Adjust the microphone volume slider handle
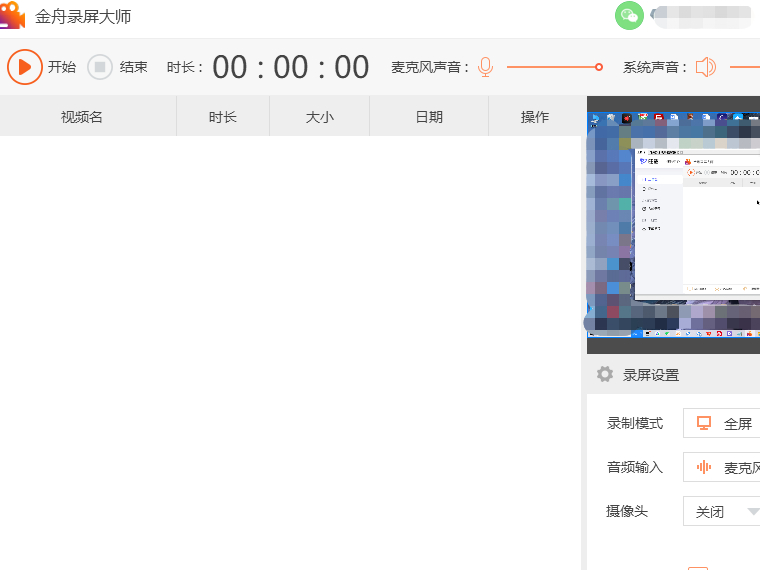The height and width of the screenshot is (570, 760). (x=599, y=67)
